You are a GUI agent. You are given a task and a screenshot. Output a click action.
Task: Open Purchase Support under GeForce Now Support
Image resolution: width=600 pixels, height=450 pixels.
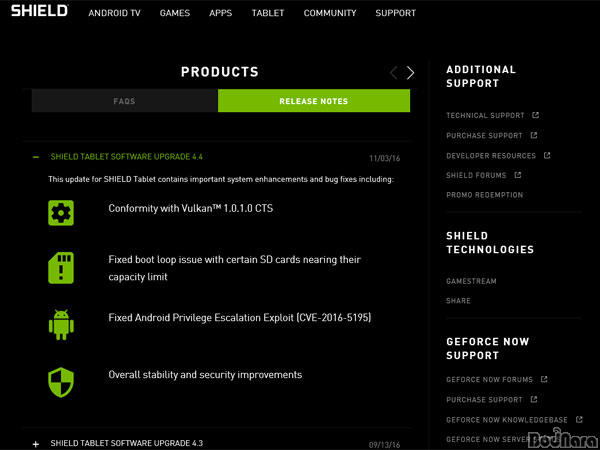pos(484,400)
